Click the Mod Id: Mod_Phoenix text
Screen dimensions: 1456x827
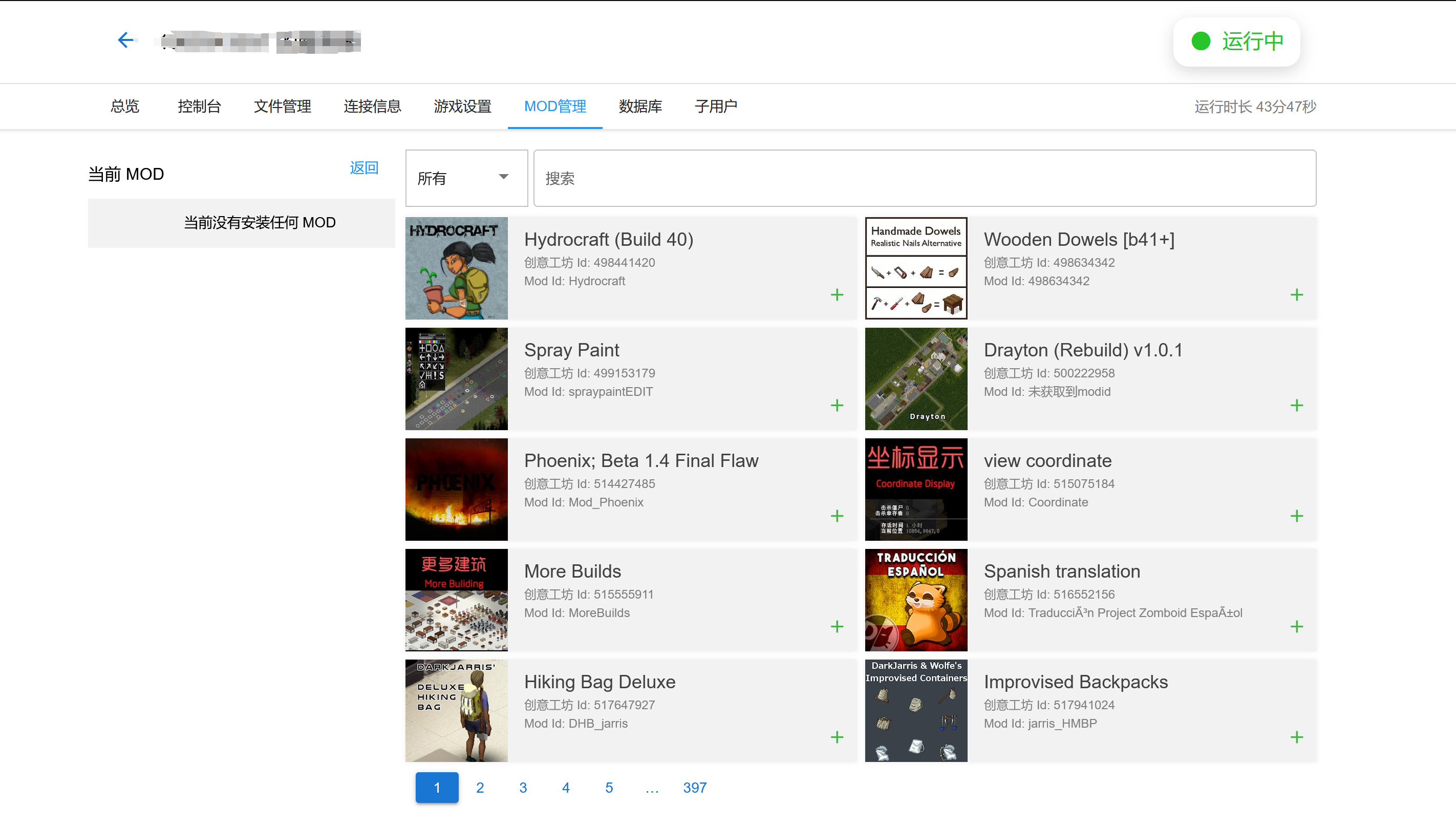584,502
